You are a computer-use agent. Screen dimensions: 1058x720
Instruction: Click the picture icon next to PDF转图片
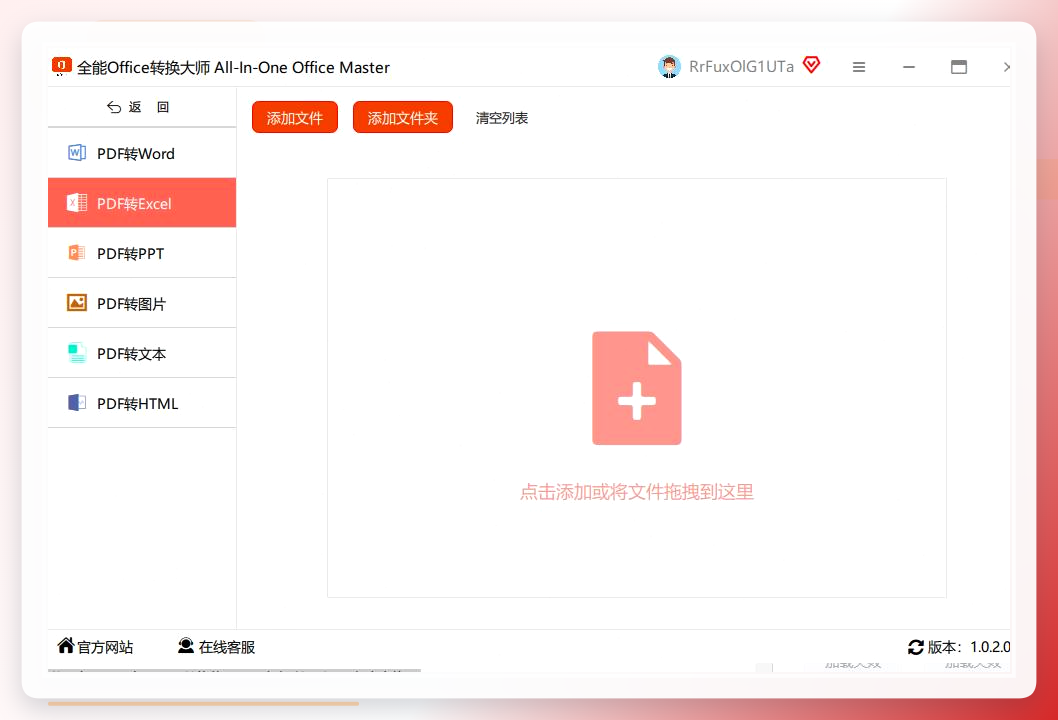pyautogui.click(x=77, y=302)
